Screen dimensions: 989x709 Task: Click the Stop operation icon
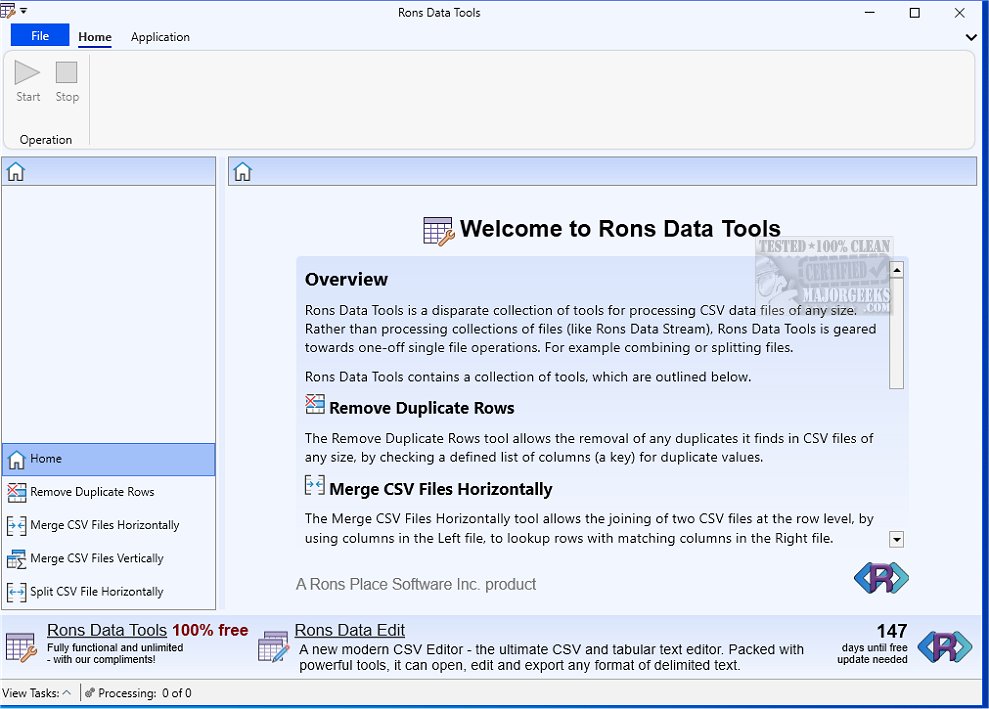click(x=67, y=73)
